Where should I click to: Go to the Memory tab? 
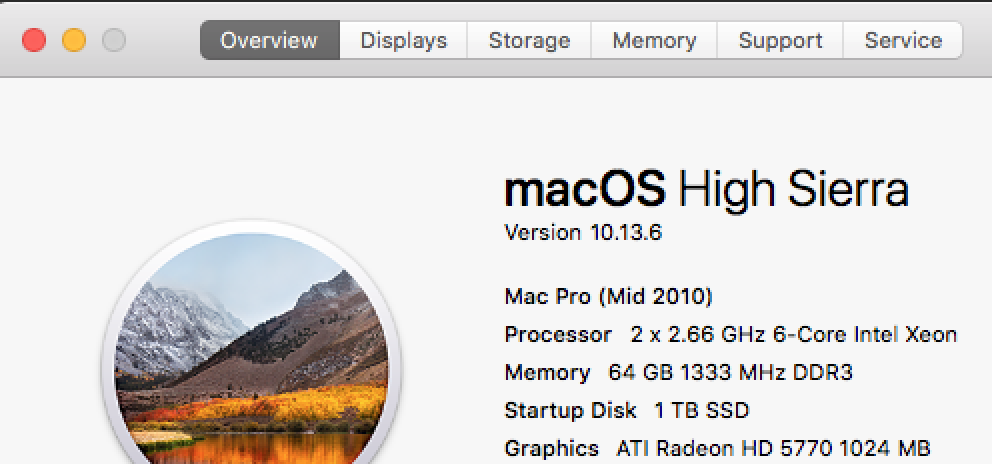[x=654, y=41]
